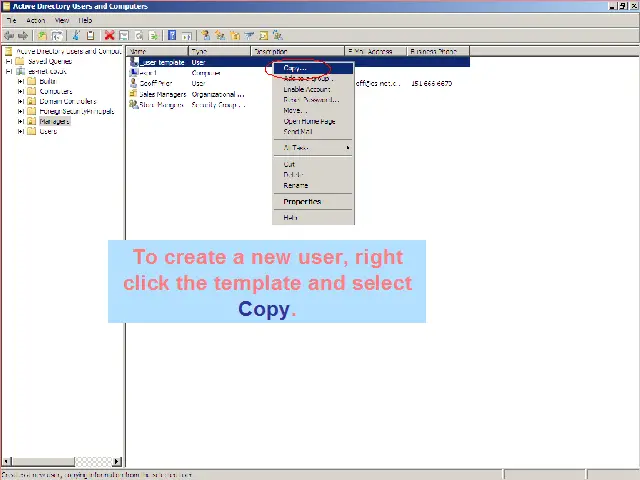The height and width of the screenshot is (480, 640).
Task: Choose Move... in context menu
Action: click(313, 111)
